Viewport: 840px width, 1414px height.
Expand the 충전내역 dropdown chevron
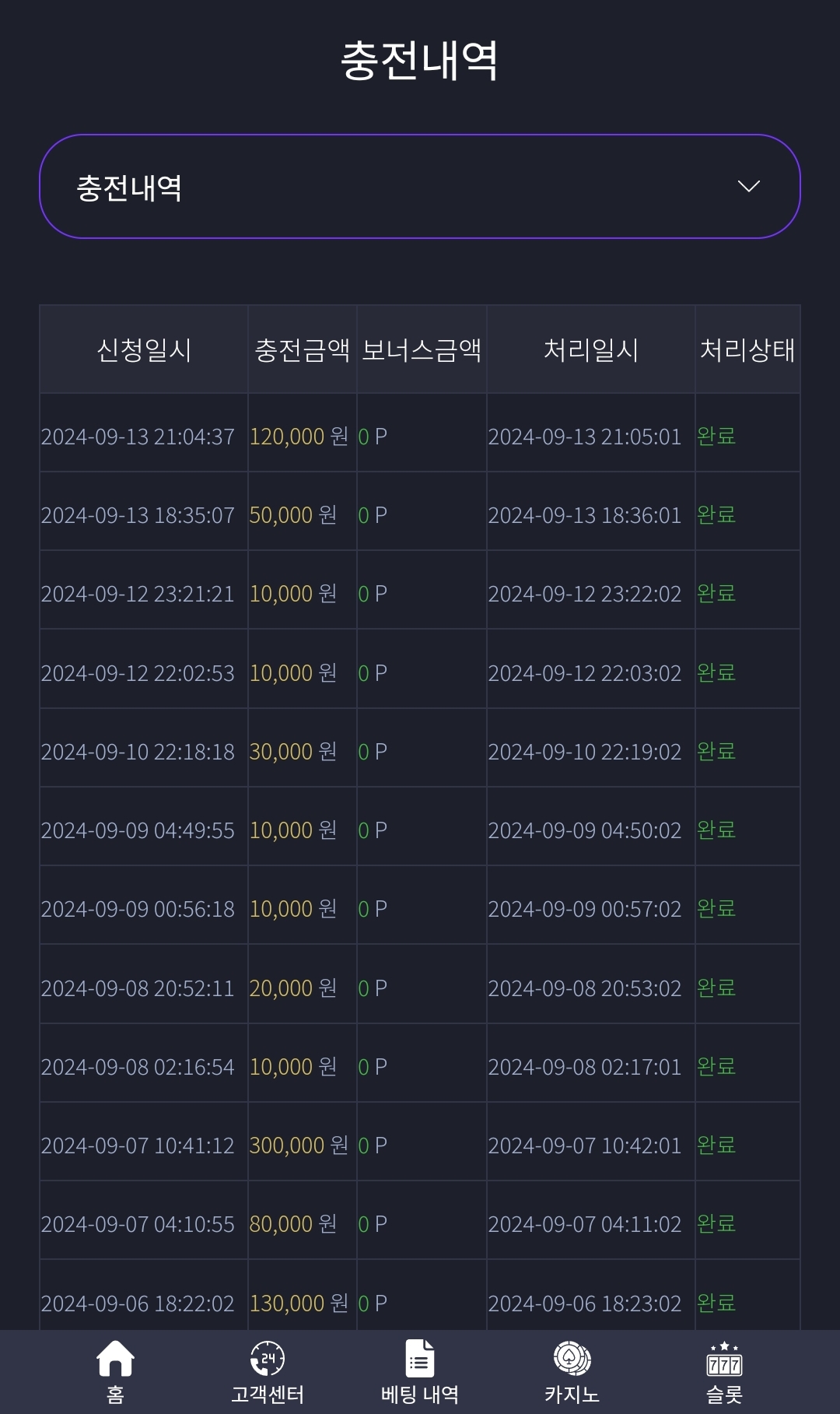[748, 187]
